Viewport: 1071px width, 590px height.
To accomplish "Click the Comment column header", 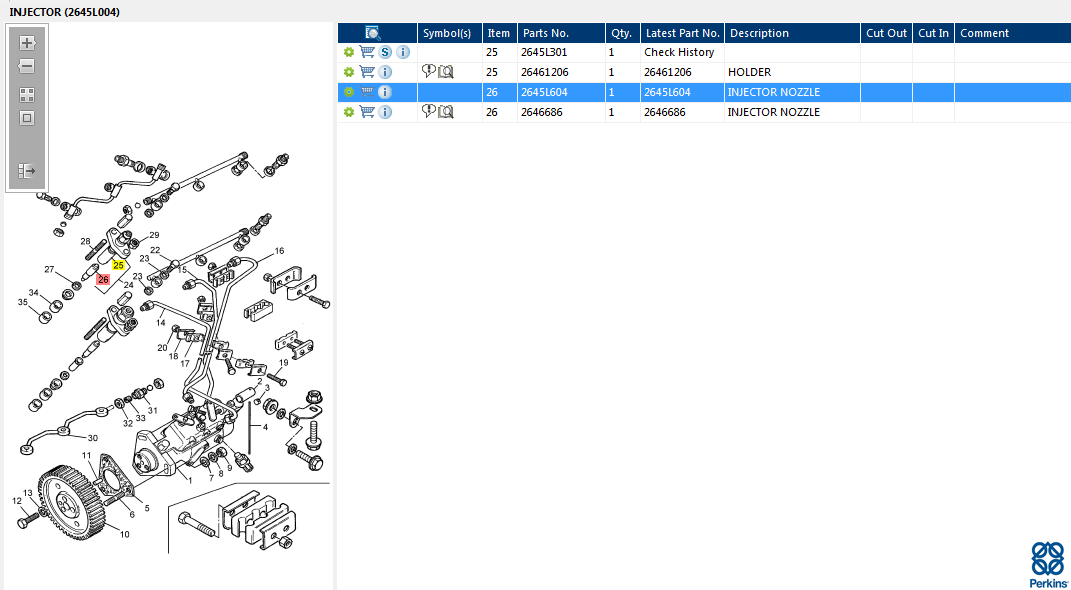I will pos(1012,33).
